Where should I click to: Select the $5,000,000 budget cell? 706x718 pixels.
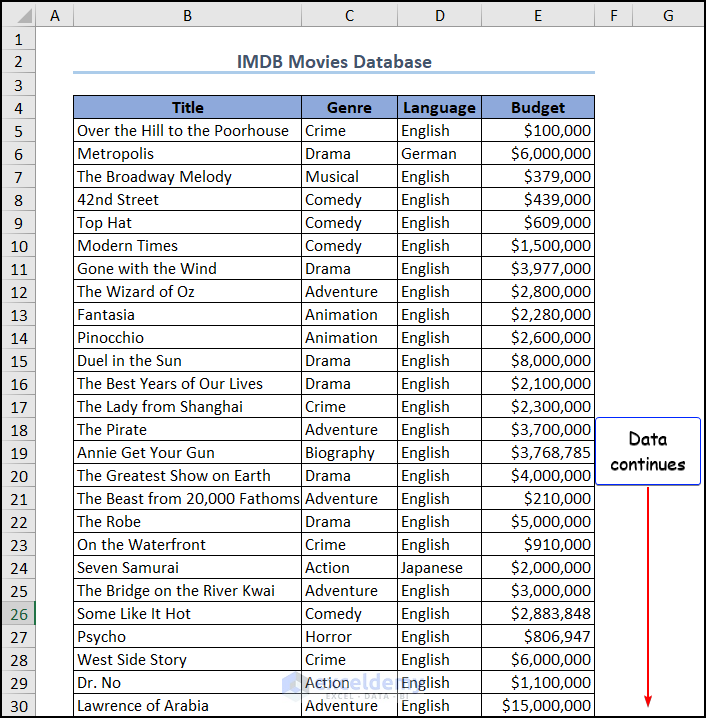(538, 522)
